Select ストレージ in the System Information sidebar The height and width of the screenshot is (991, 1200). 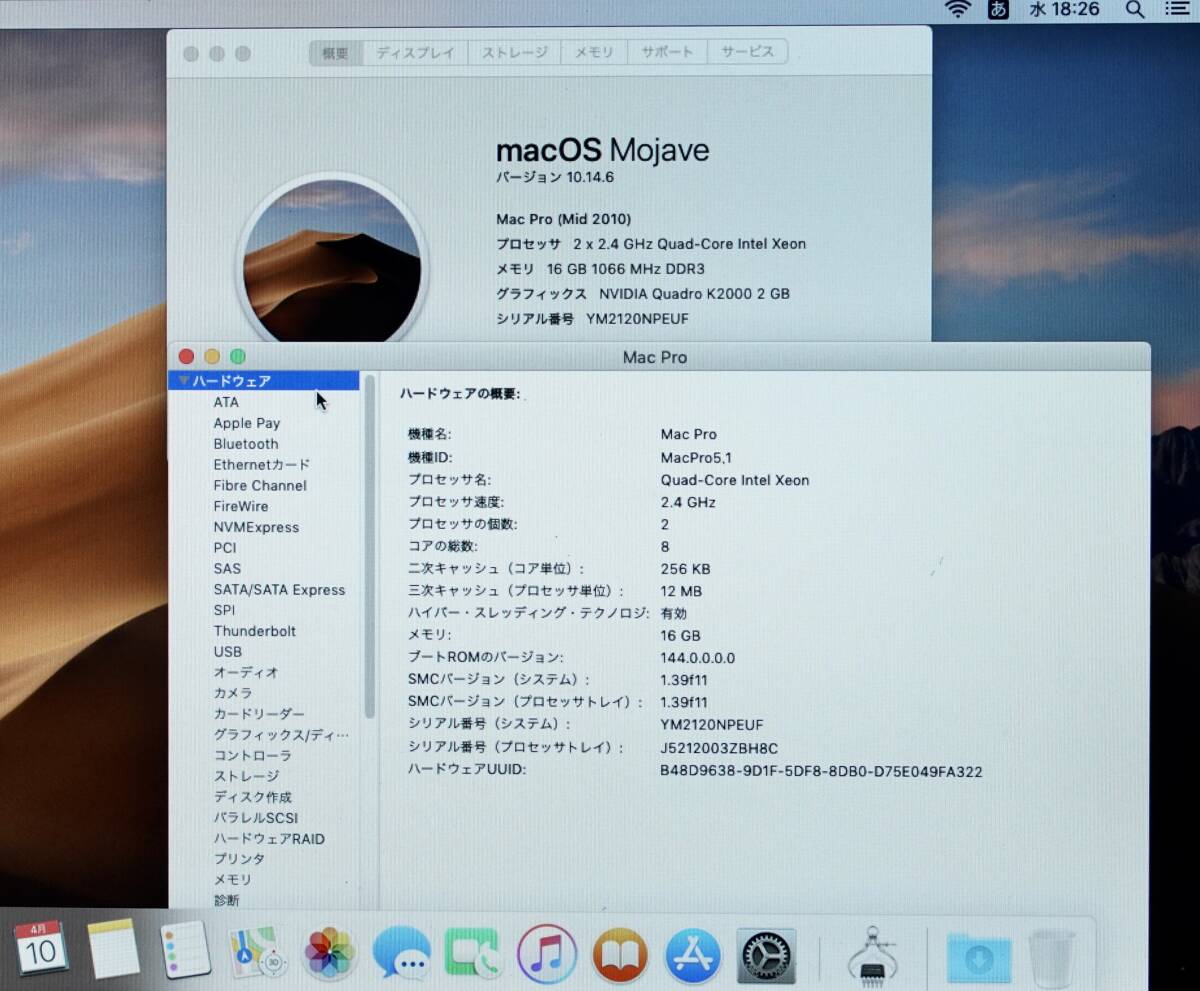click(246, 776)
